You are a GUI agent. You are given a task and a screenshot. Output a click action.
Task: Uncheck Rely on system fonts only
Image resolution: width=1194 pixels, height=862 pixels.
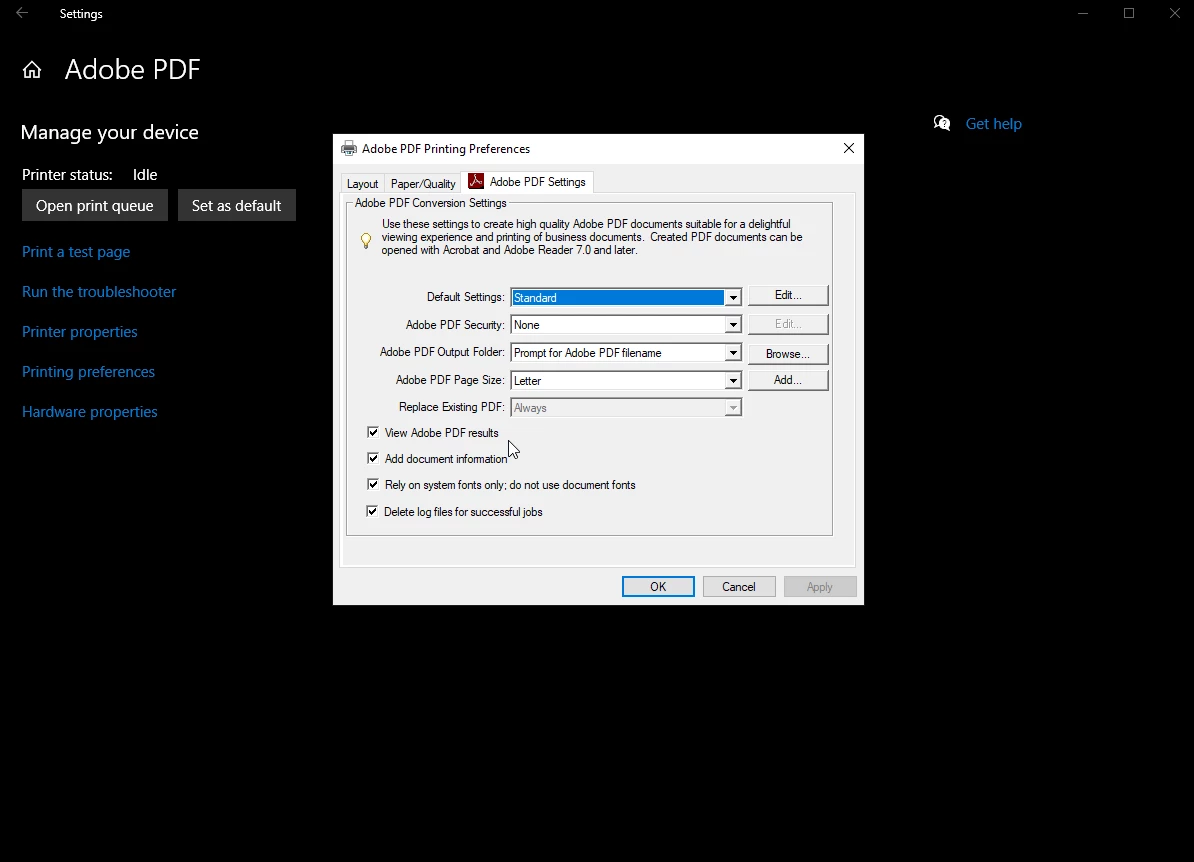pyautogui.click(x=373, y=484)
